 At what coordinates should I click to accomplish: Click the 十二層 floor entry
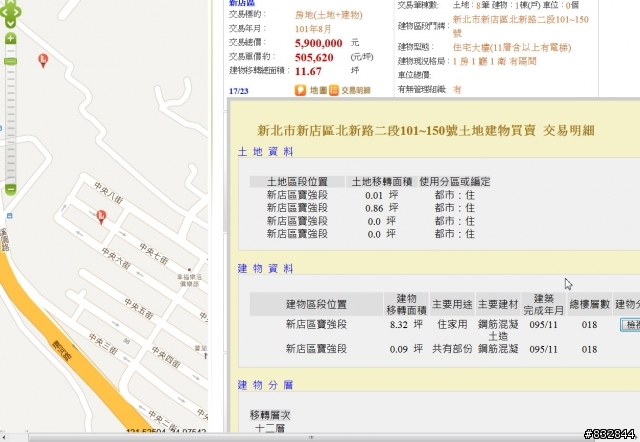point(269,429)
